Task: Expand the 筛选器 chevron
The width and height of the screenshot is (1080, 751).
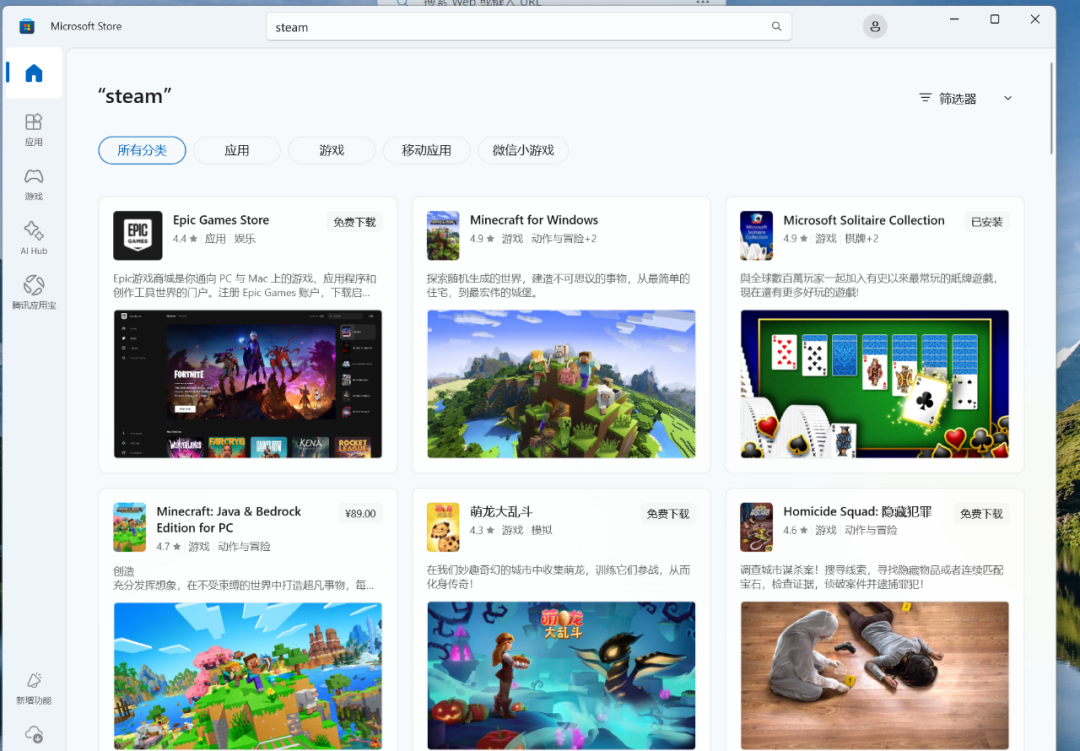Action: click(x=1008, y=98)
